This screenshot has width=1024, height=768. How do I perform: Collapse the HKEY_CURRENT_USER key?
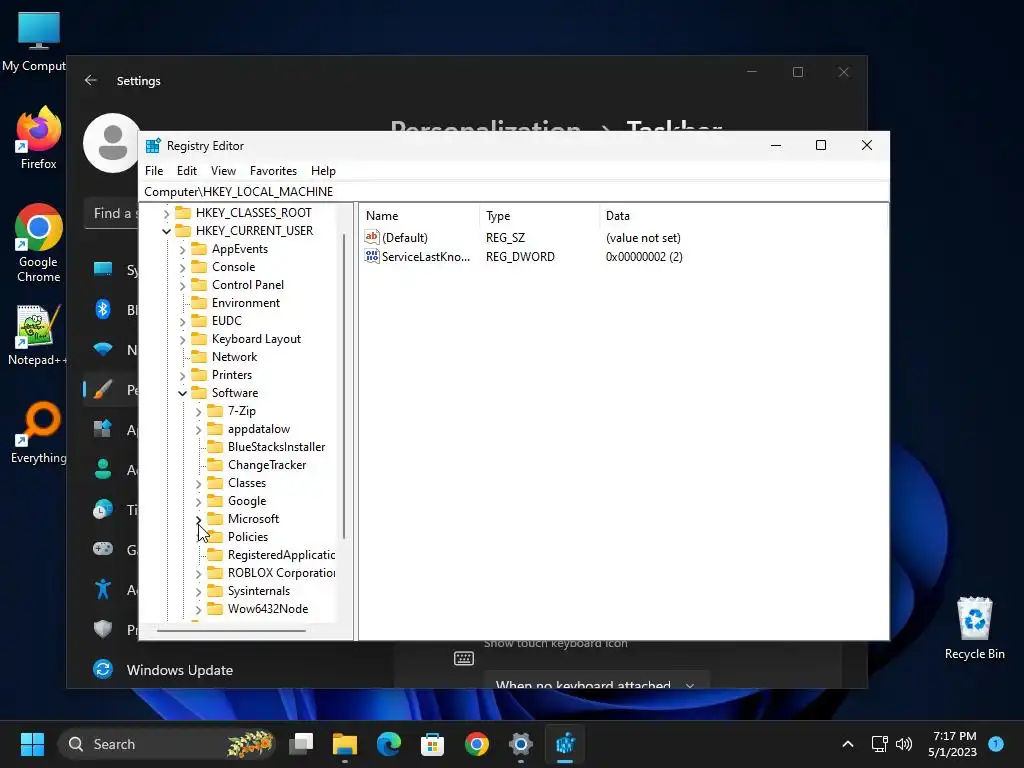[x=167, y=231]
